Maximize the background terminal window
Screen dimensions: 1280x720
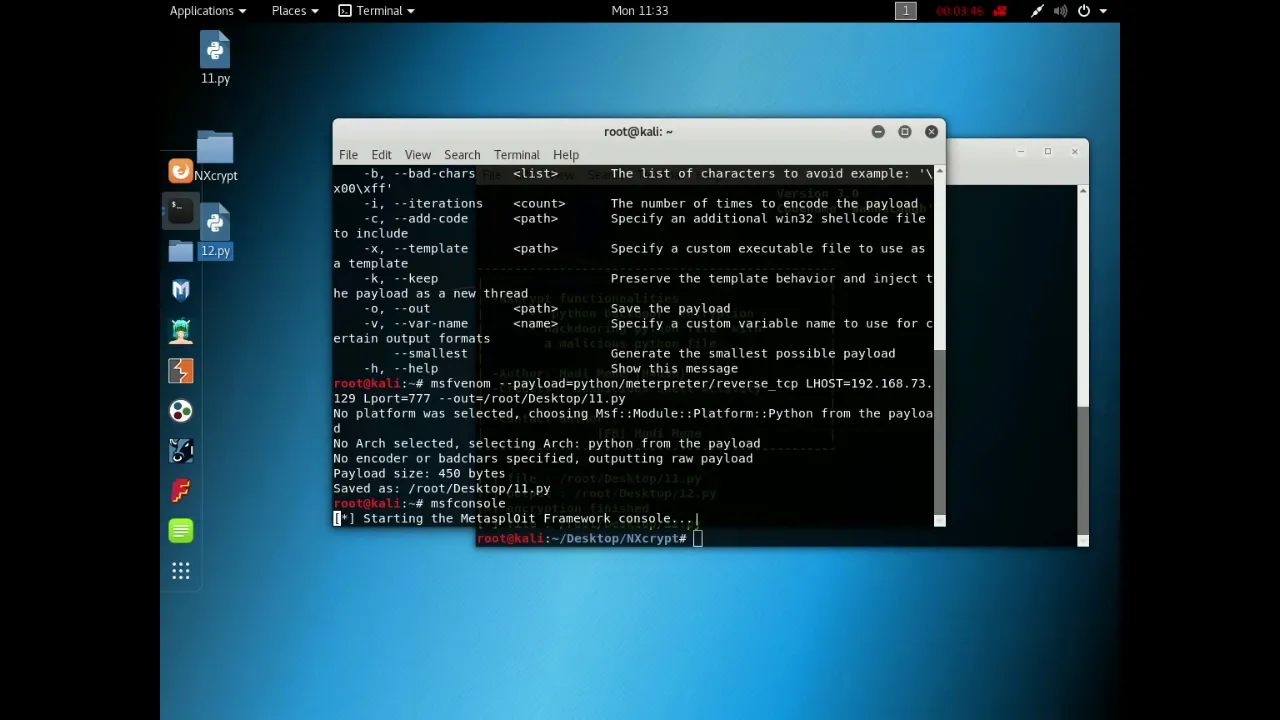tap(1048, 152)
